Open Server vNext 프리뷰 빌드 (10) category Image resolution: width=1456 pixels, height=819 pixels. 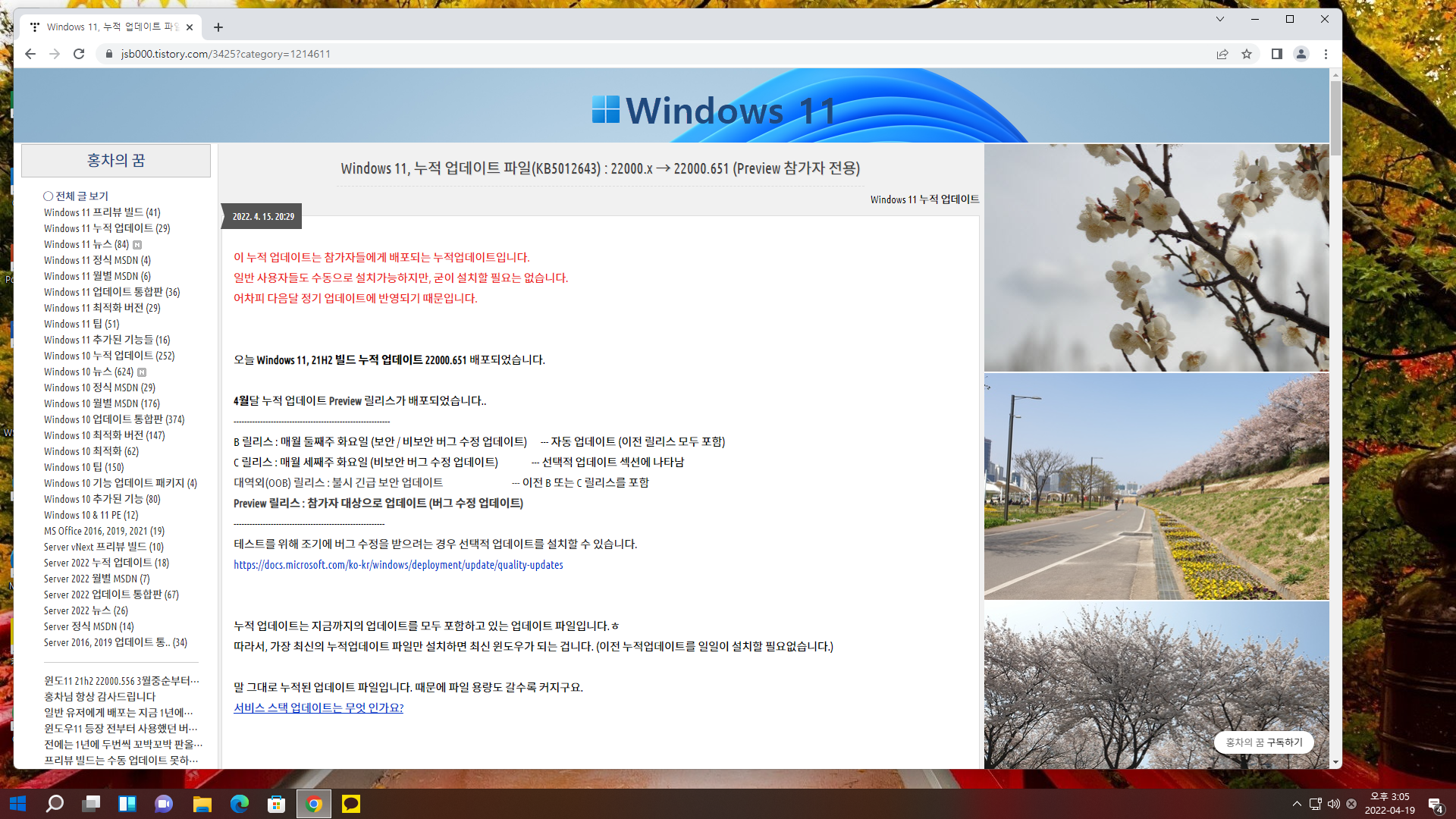(104, 547)
